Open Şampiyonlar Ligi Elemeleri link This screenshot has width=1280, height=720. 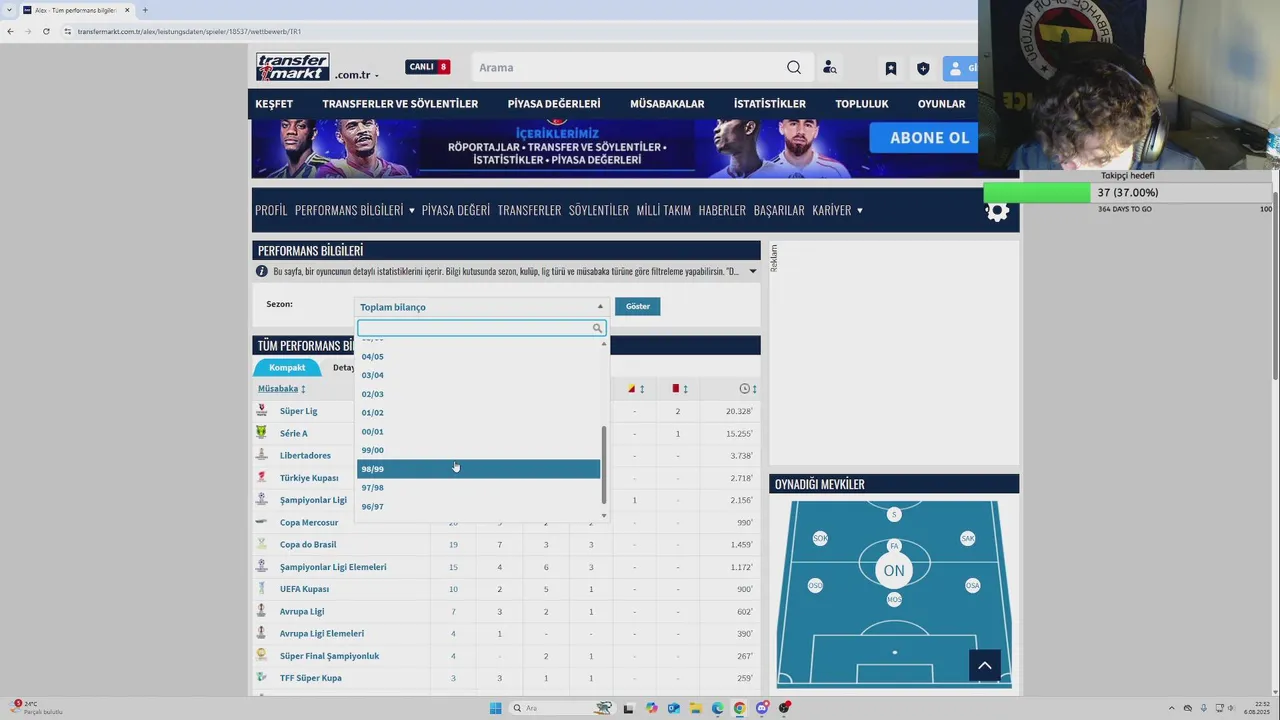(x=333, y=567)
